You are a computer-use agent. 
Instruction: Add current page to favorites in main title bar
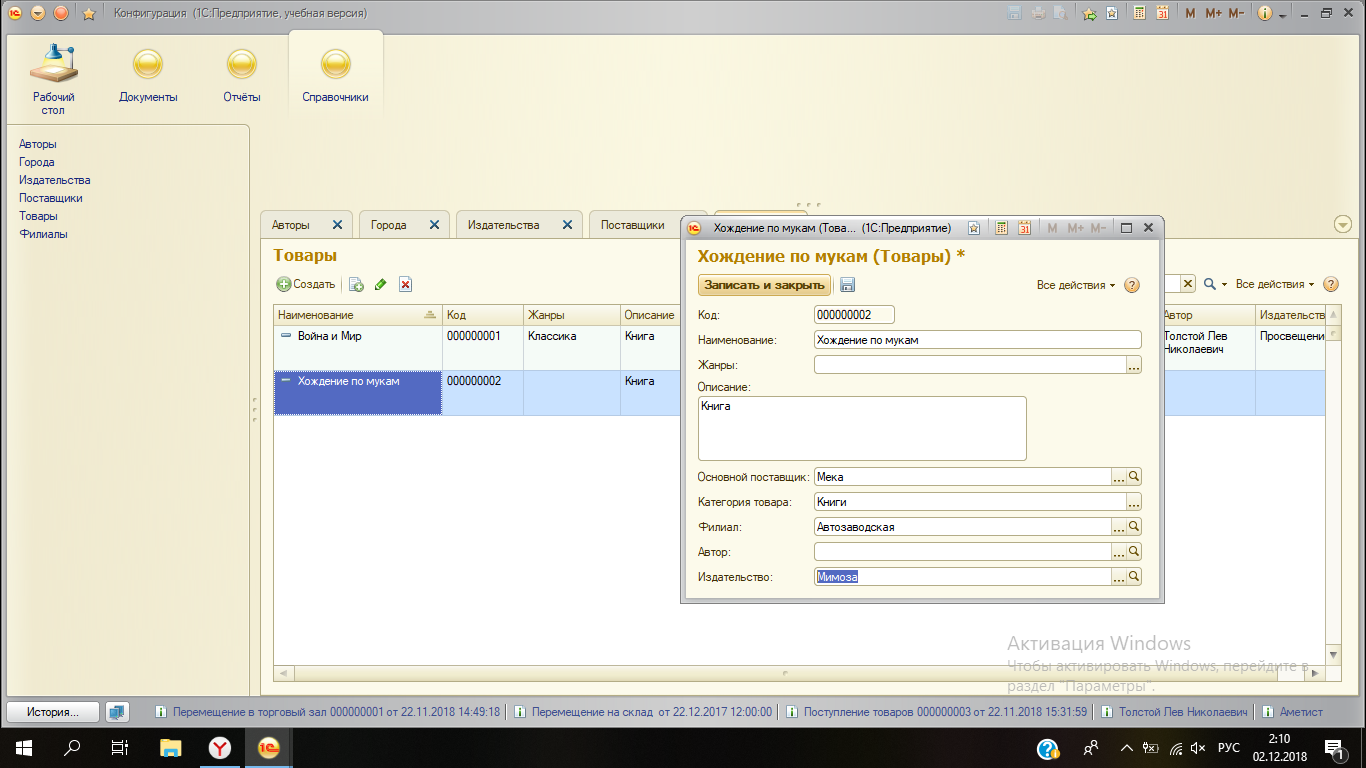1111,14
